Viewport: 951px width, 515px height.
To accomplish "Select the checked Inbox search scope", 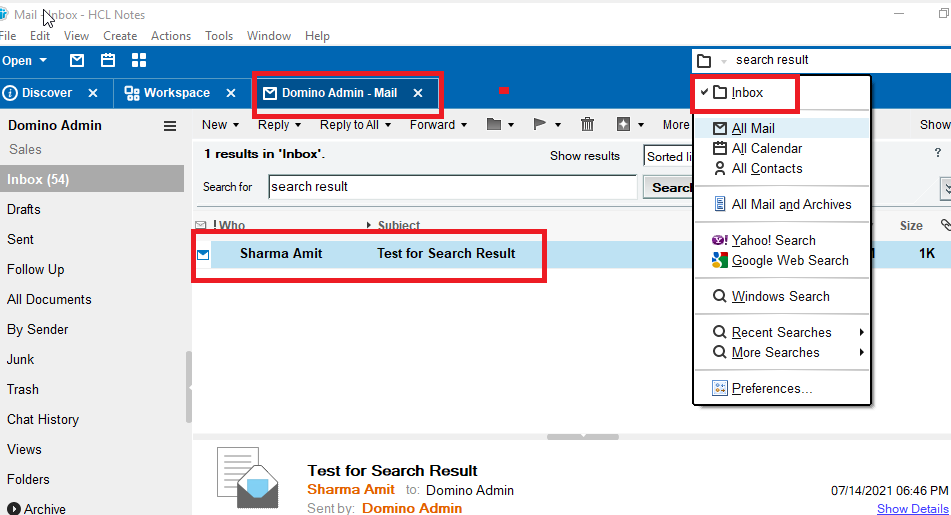I will pos(746,93).
